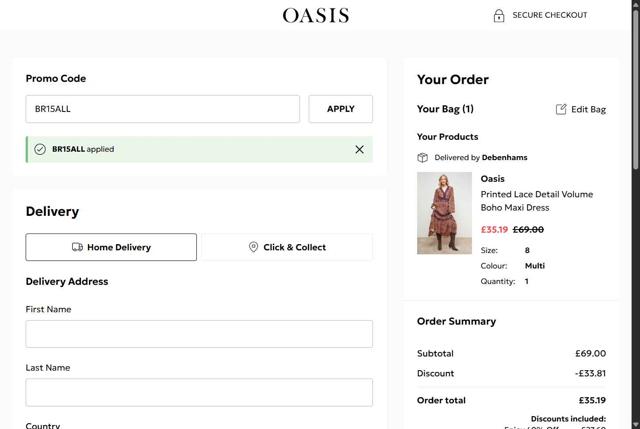Viewport: 640px width, 429px height.
Task: Click the Edit Bag pencil icon
Action: pyautogui.click(x=561, y=109)
